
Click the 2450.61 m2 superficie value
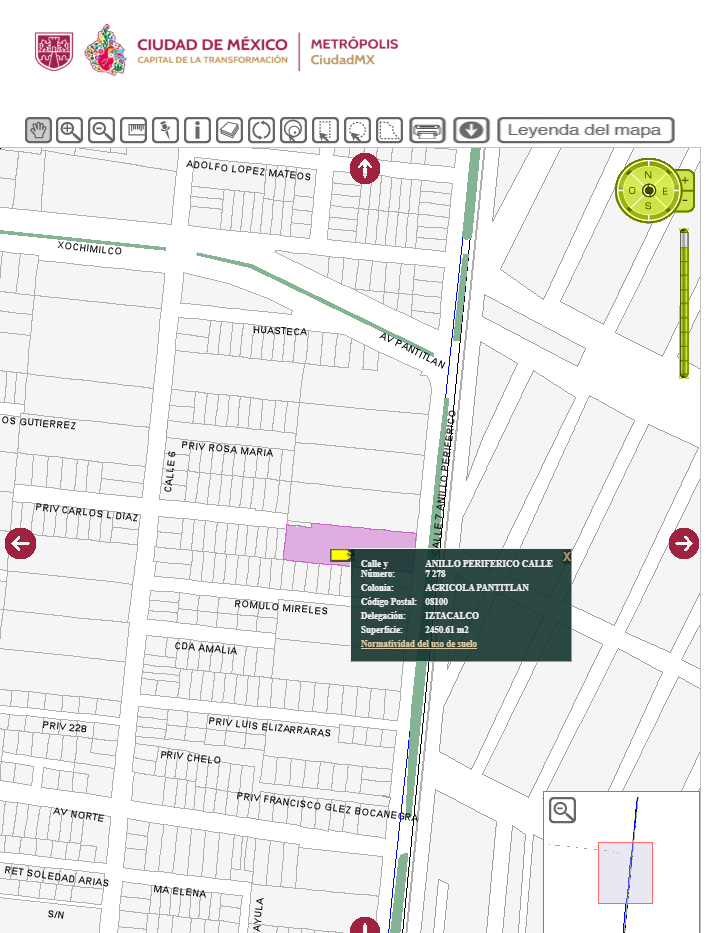[447, 630]
